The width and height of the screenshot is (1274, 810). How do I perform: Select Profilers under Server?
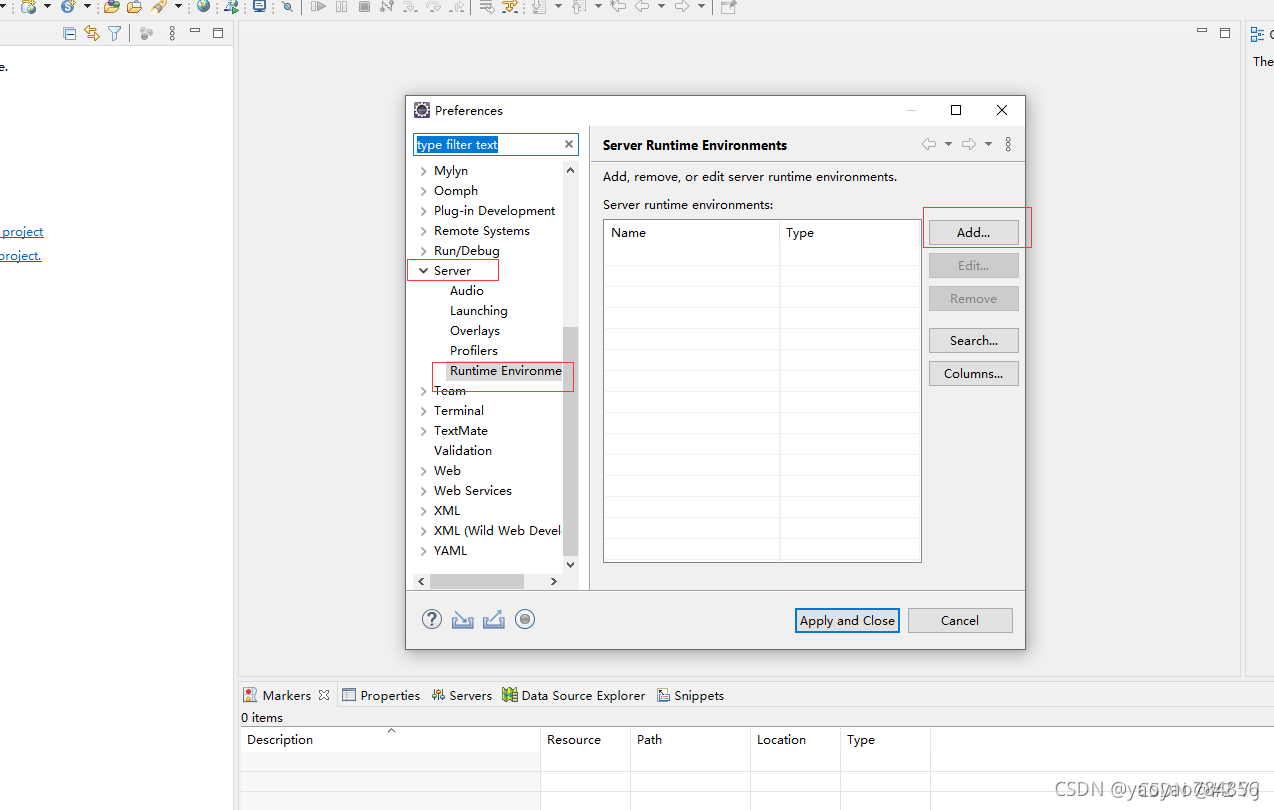pos(474,351)
